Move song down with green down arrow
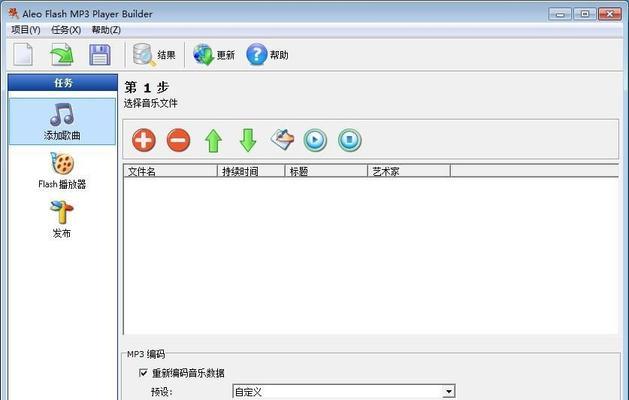629x400 pixels. pos(248,140)
